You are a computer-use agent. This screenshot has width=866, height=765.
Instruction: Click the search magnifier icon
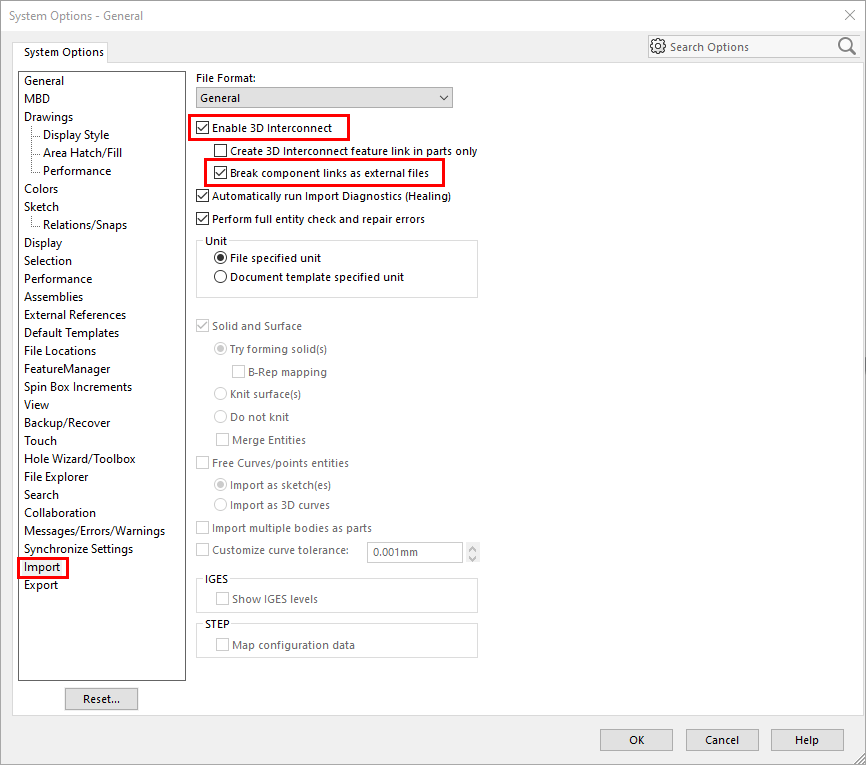(x=846, y=46)
